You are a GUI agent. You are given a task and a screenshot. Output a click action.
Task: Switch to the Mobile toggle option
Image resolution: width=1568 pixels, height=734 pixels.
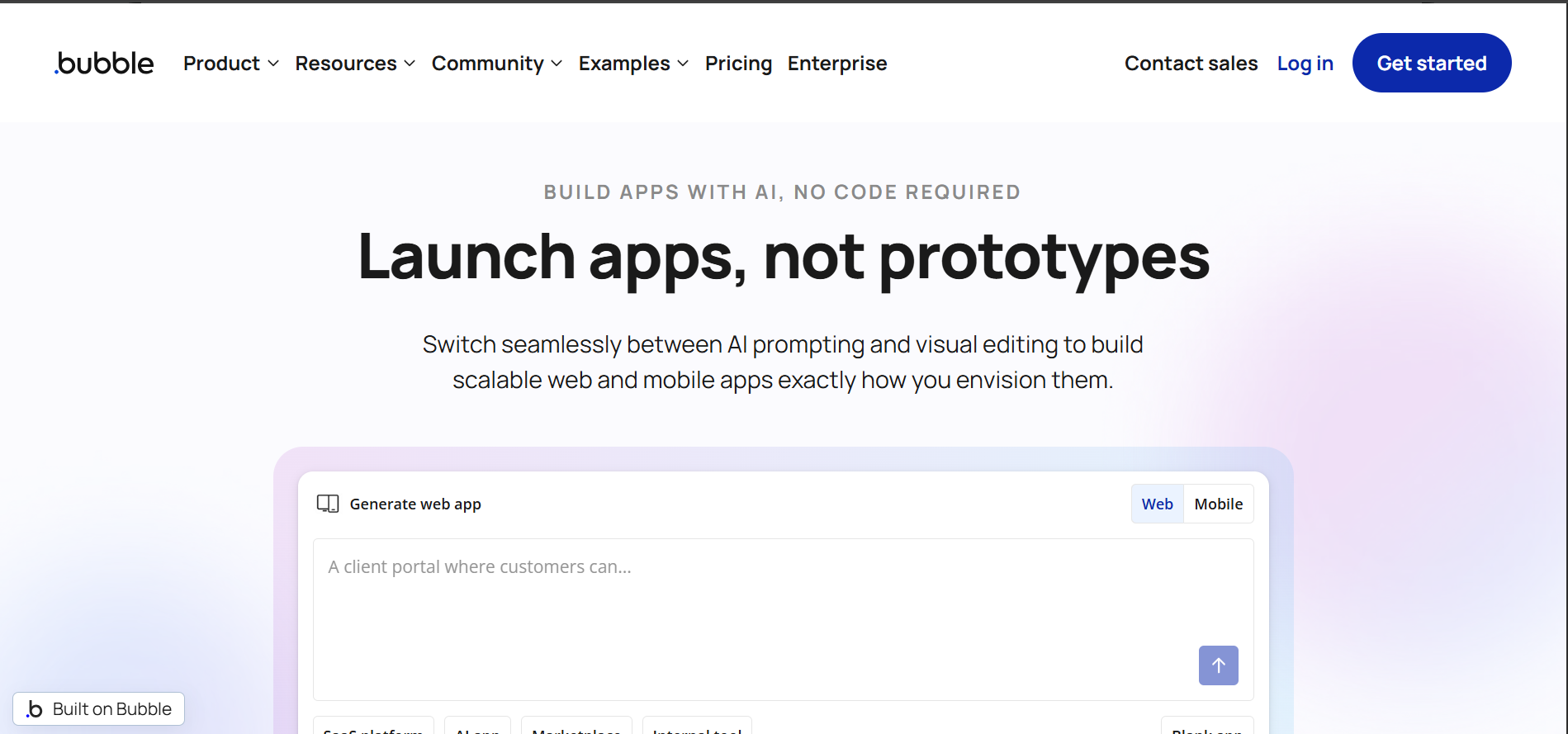point(1219,504)
